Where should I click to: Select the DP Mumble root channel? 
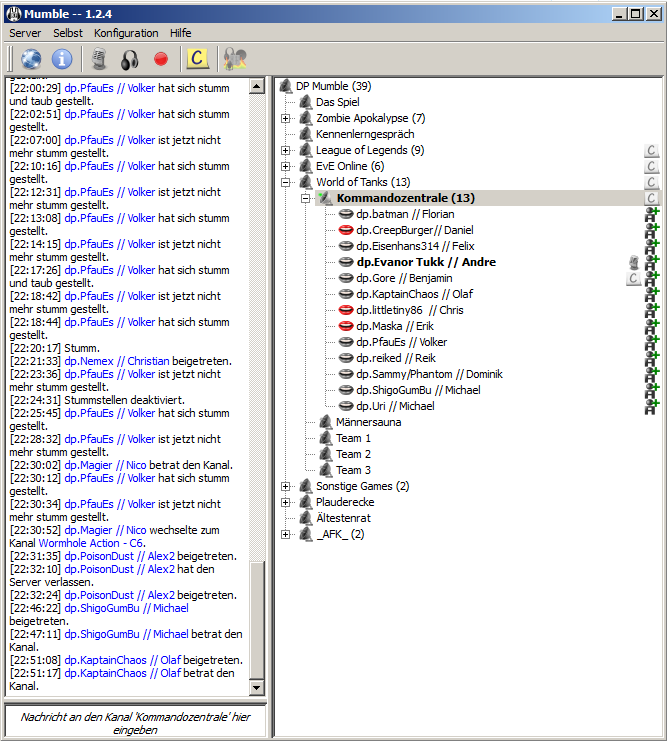[x=333, y=86]
